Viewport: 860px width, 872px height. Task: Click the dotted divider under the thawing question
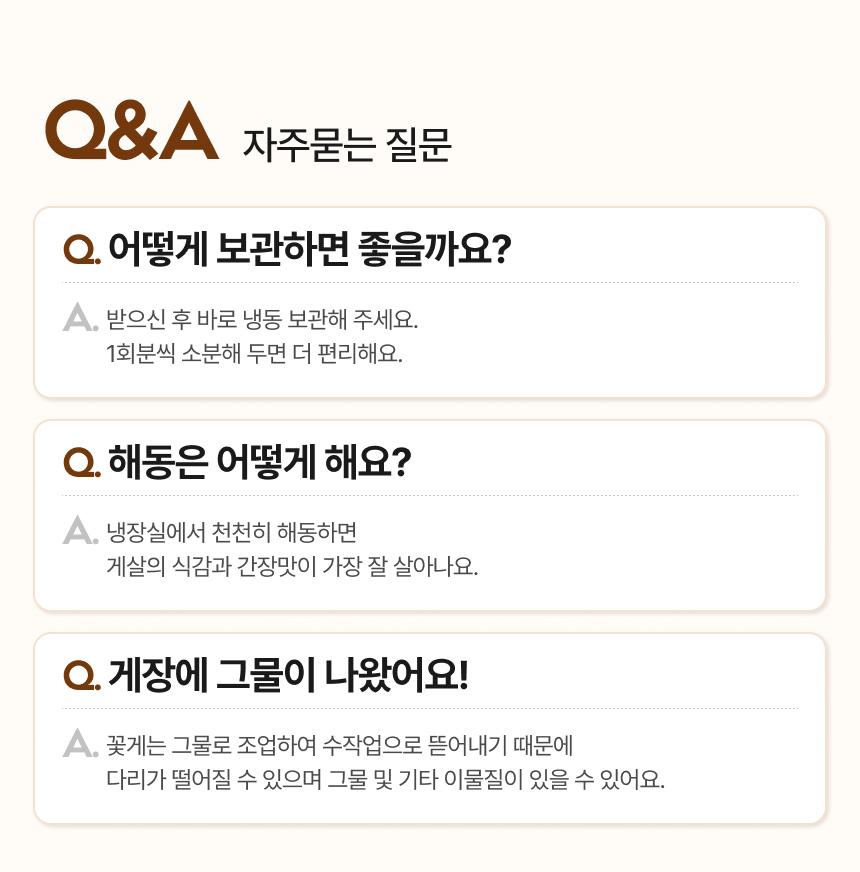click(x=430, y=496)
